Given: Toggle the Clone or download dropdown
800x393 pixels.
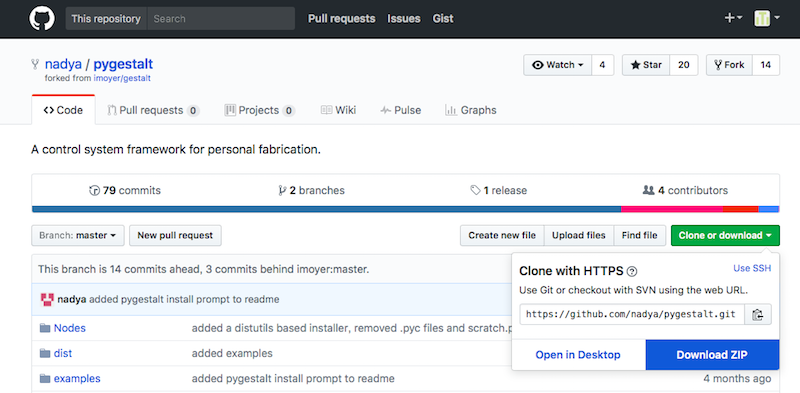Looking at the screenshot, I should point(725,235).
